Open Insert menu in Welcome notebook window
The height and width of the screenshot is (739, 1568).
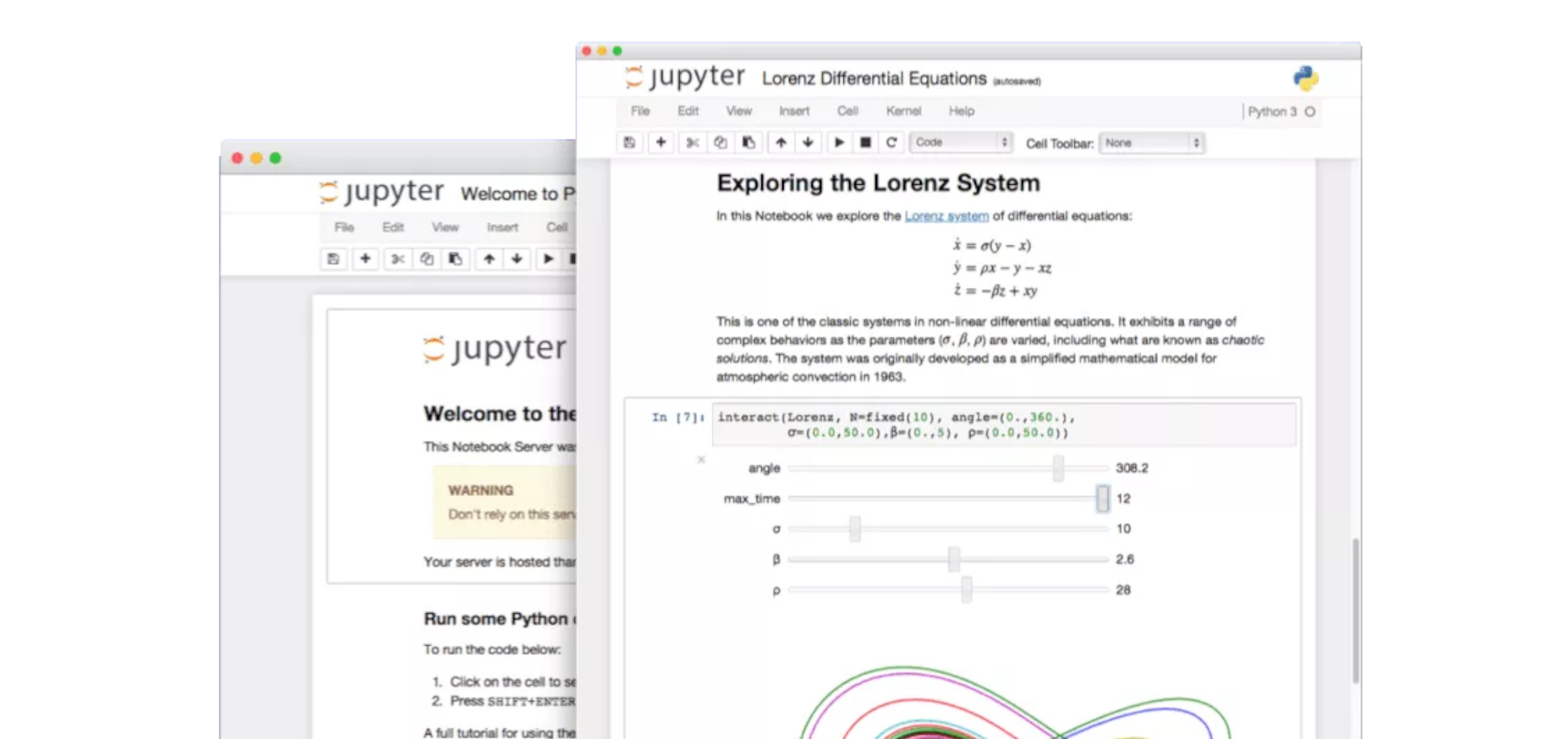[x=502, y=227]
